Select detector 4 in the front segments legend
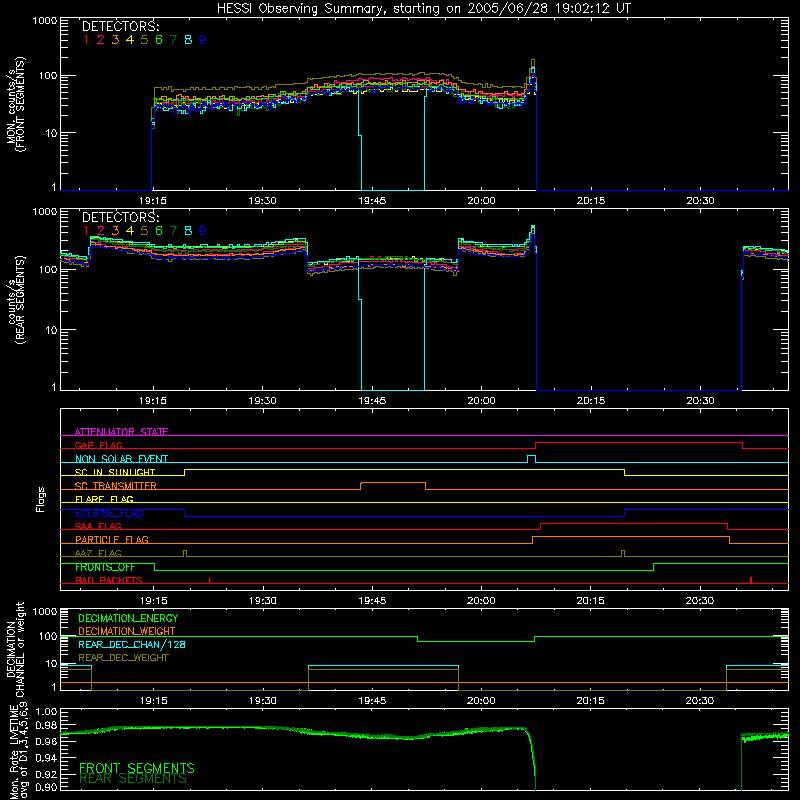The image size is (800, 800). pos(130,40)
